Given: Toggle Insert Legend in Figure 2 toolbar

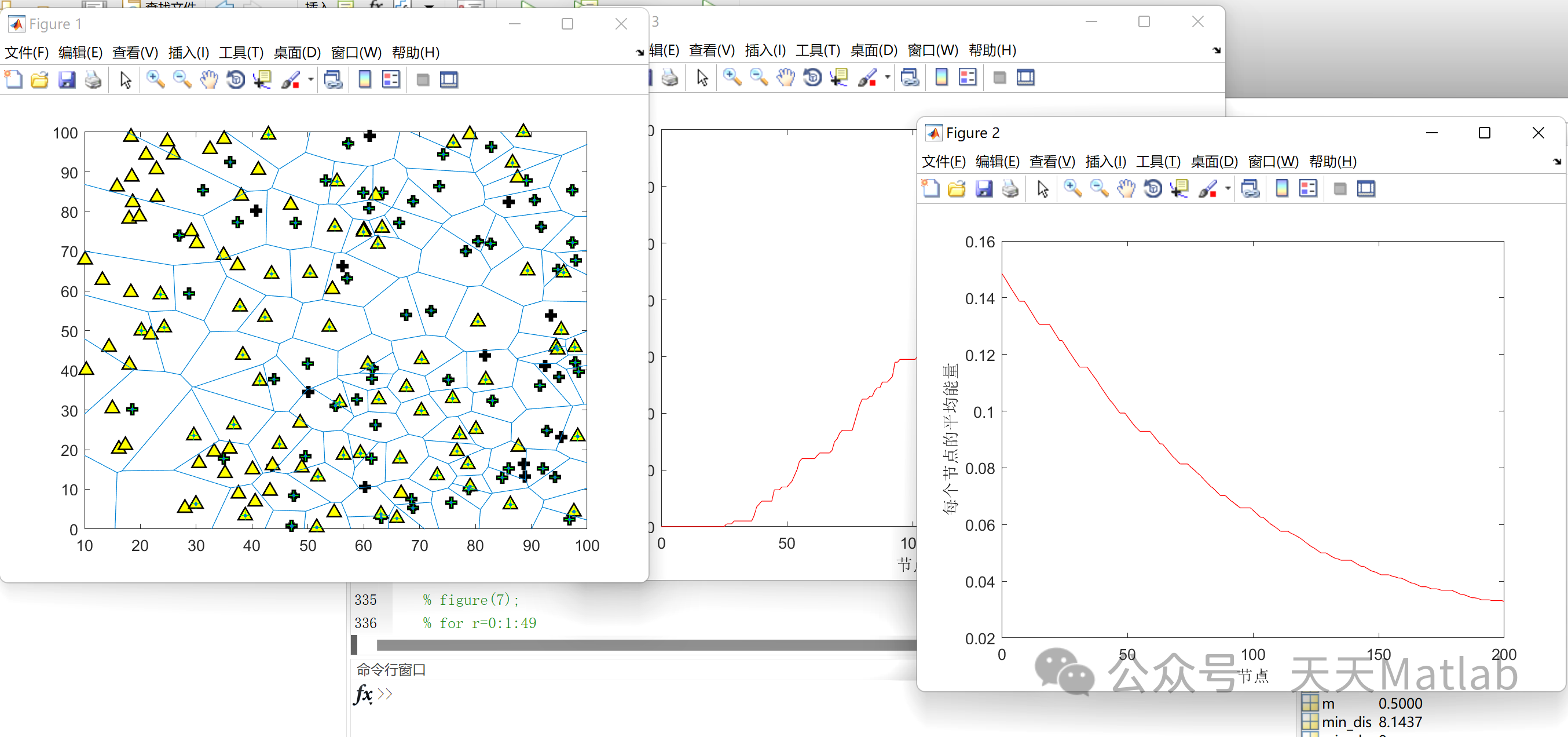Looking at the screenshot, I should coord(1308,189).
